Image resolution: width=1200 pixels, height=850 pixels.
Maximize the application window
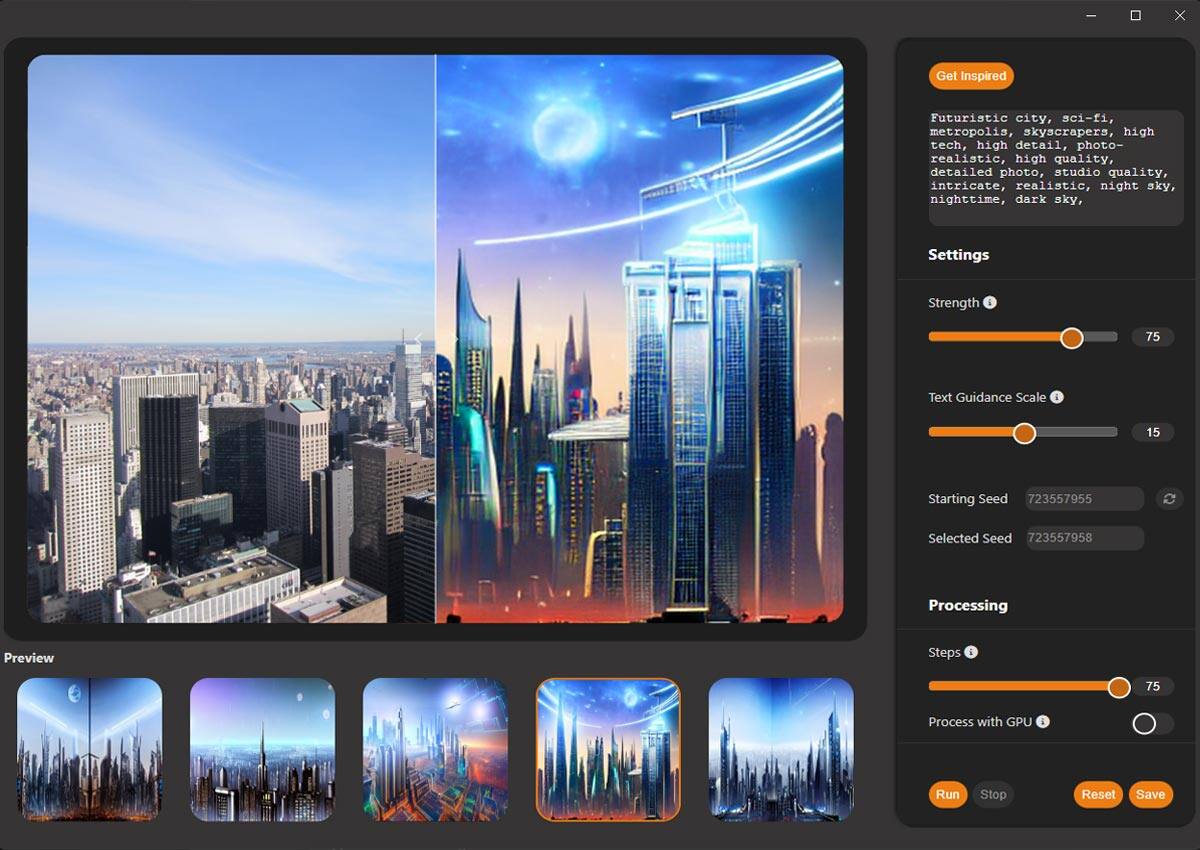click(1135, 15)
